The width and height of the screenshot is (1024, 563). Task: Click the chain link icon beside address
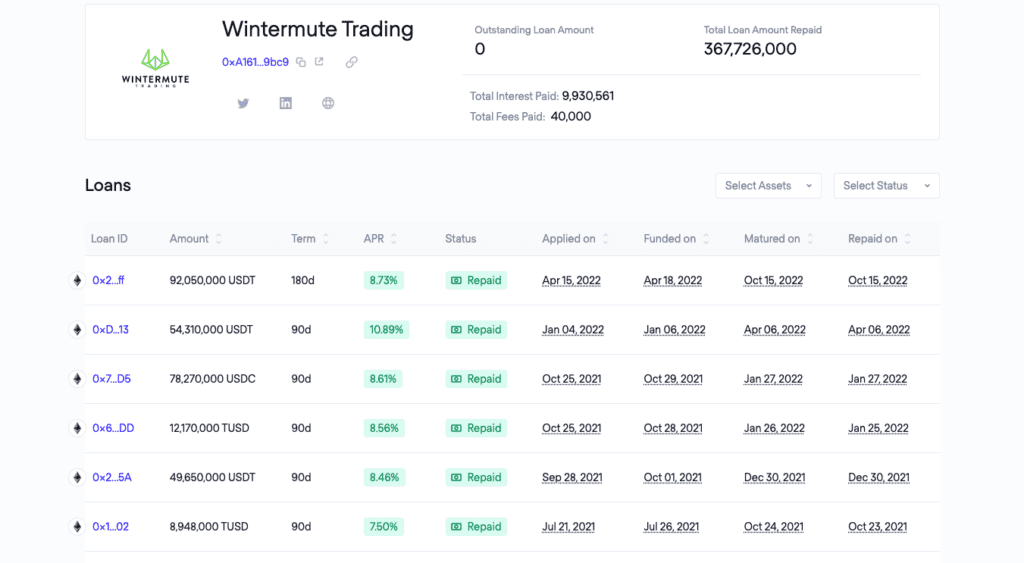[351, 62]
